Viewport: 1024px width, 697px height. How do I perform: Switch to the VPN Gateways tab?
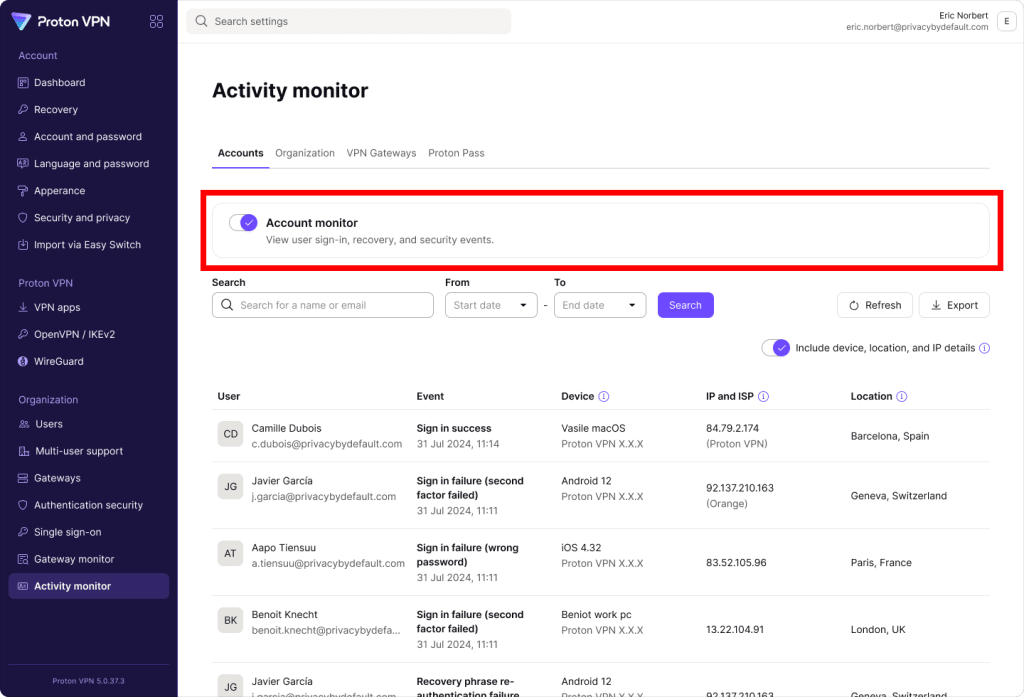click(x=381, y=153)
